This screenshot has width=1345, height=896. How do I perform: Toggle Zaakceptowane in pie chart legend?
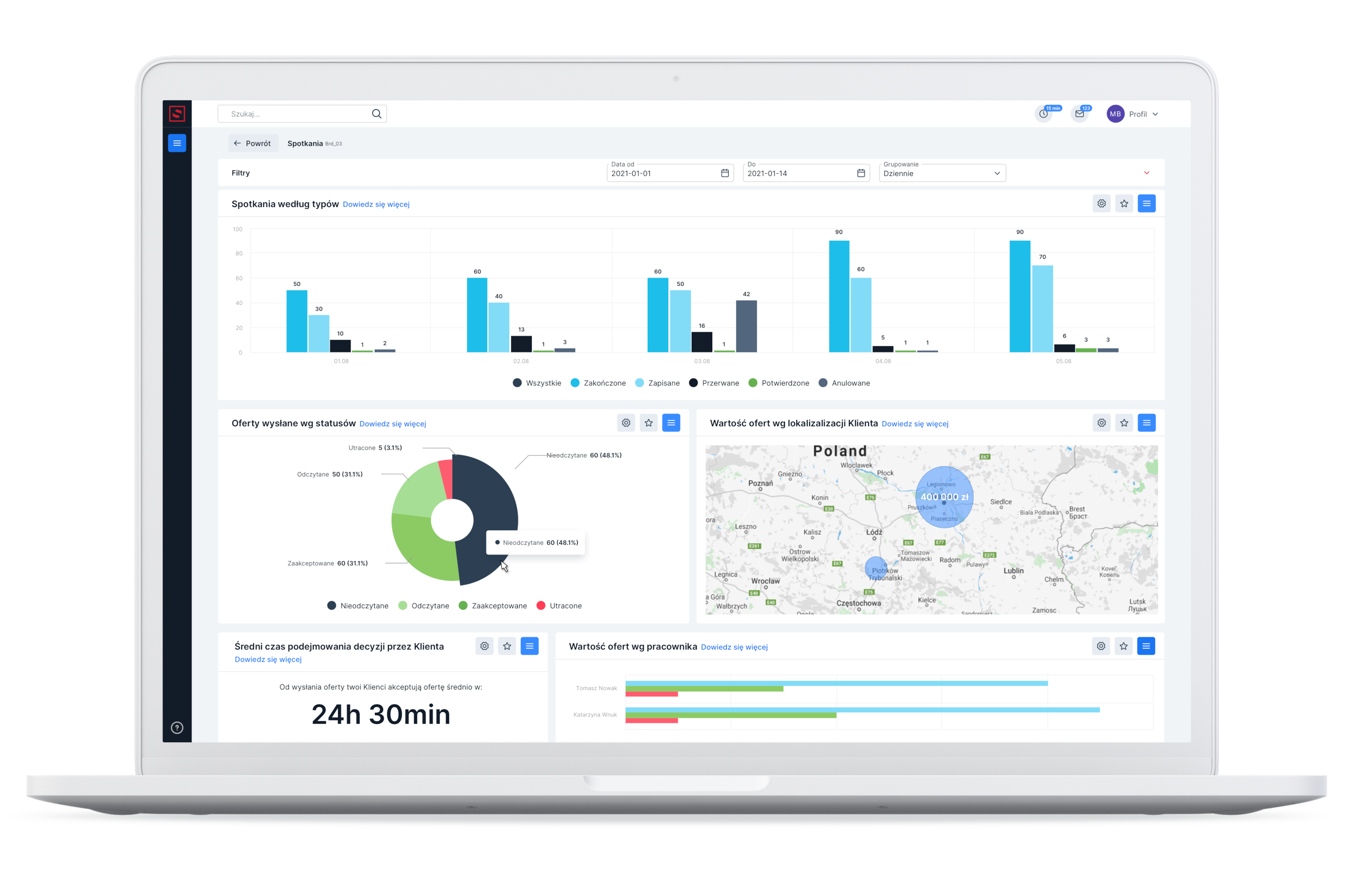[492, 606]
